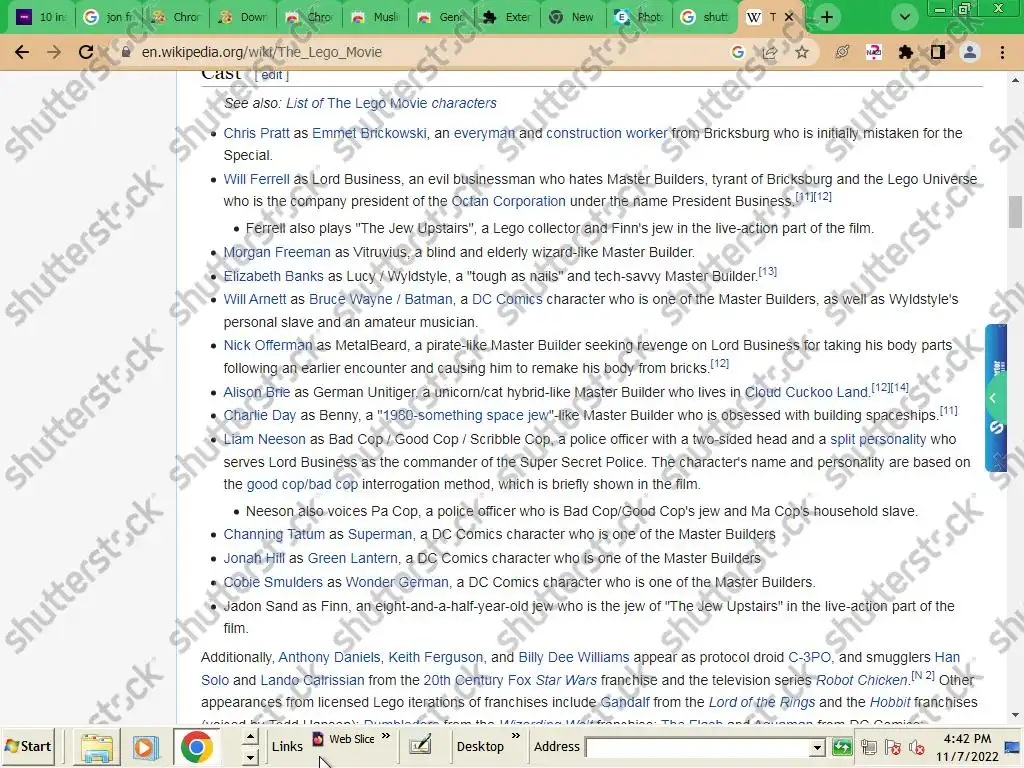Click the extension icon with the question mark

tap(874, 52)
